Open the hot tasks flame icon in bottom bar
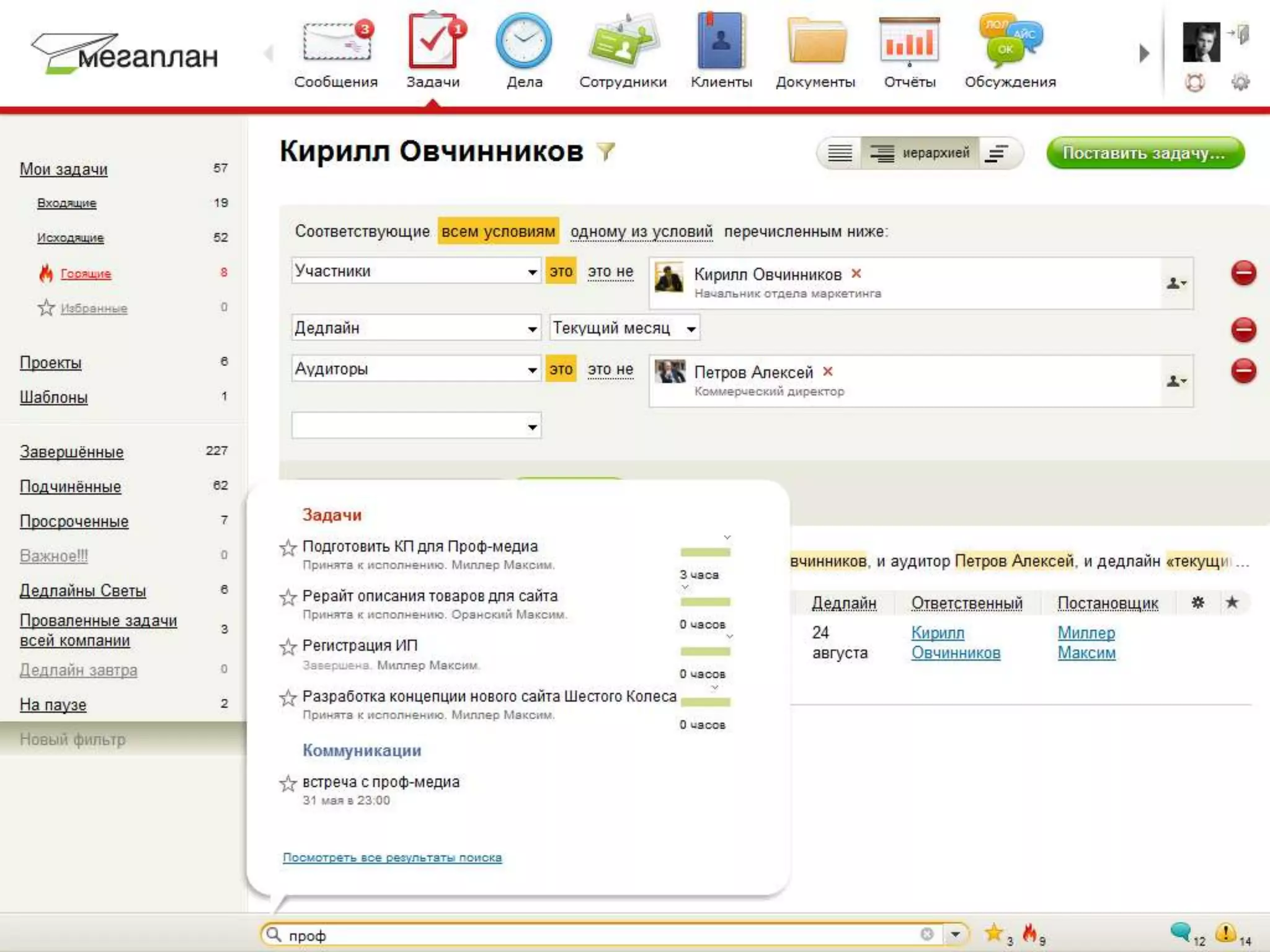The image size is (1270, 952). (x=1029, y=933)
